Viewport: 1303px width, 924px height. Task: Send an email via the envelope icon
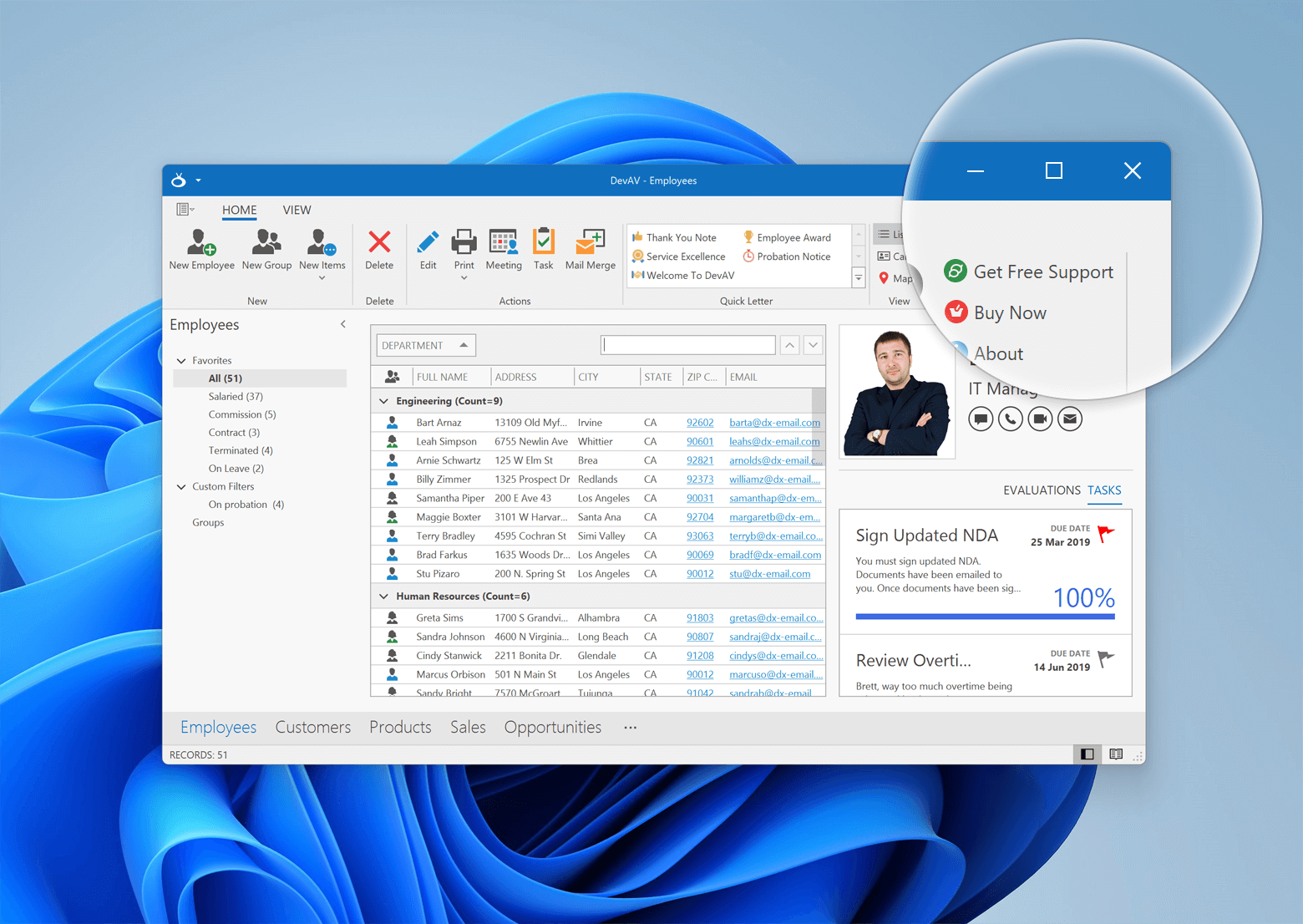pos(1070,419)
